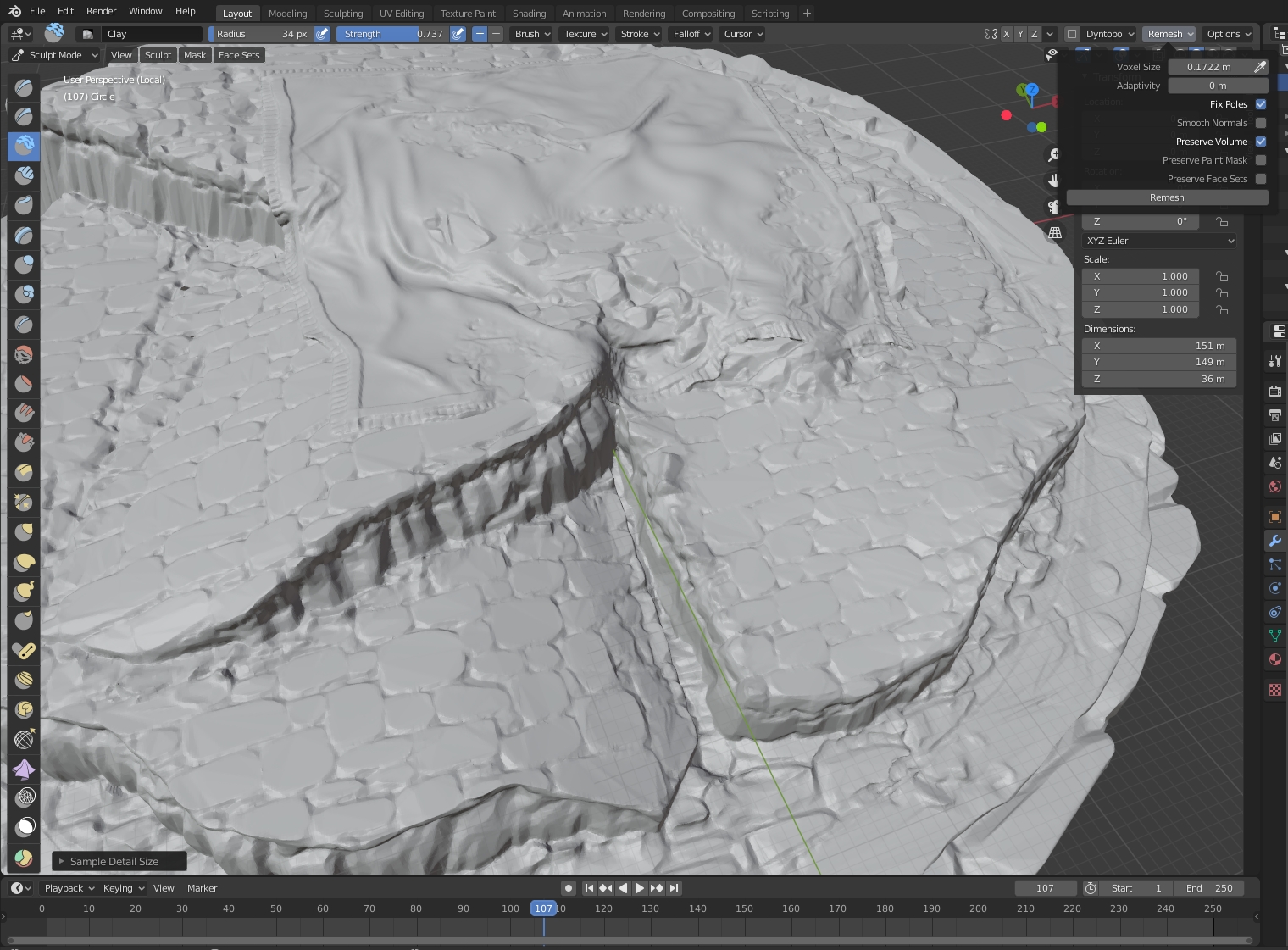Open the Sculpt Mode dropdown
Viewport: 1288px width, 950px height.
pyautogui.click(x=54, y=55)
